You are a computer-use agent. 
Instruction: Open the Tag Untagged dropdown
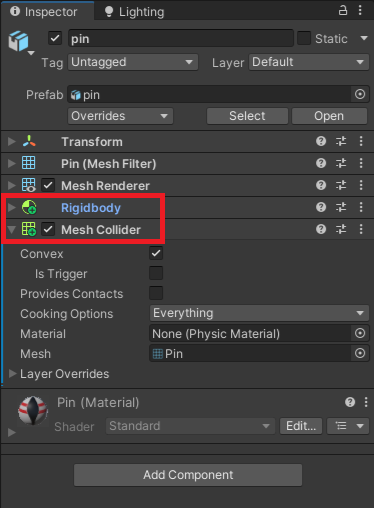pos(133,62)
